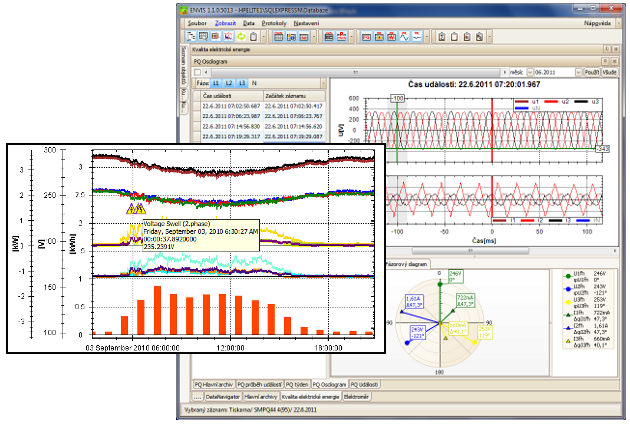Click the green refresh arrows toolbar icon
Viewport: 630px width, 426px height.
point(241,37)
